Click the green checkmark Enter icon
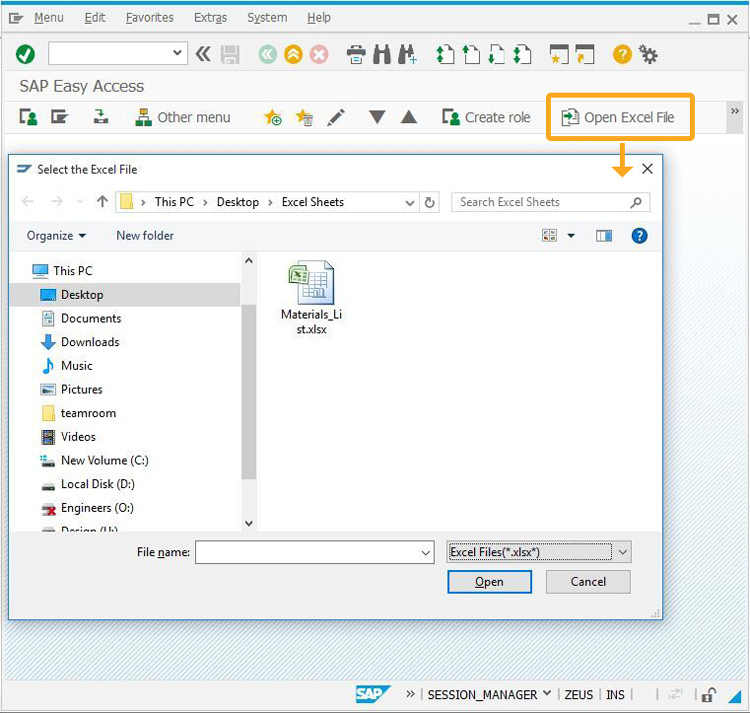Viewport: 750px width, 713px height. 25,54
